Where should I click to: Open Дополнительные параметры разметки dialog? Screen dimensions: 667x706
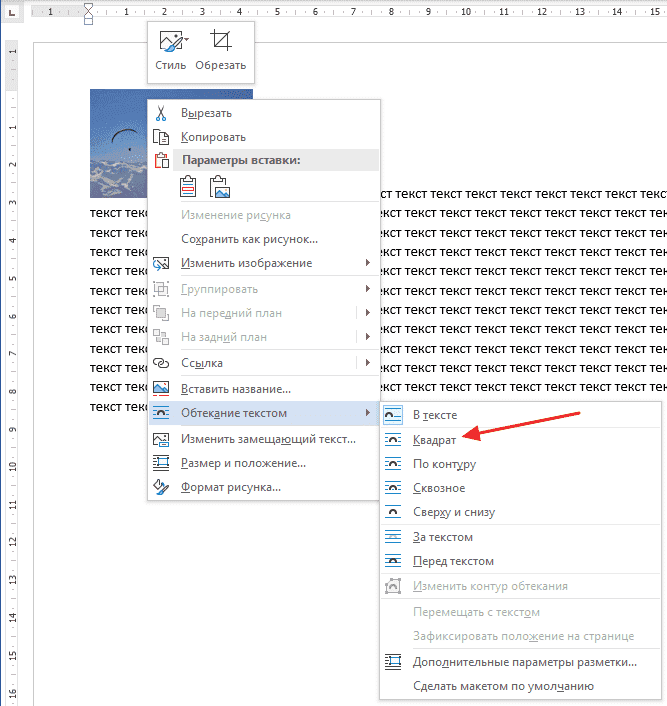pyautogui.click(x=524, y=662)
